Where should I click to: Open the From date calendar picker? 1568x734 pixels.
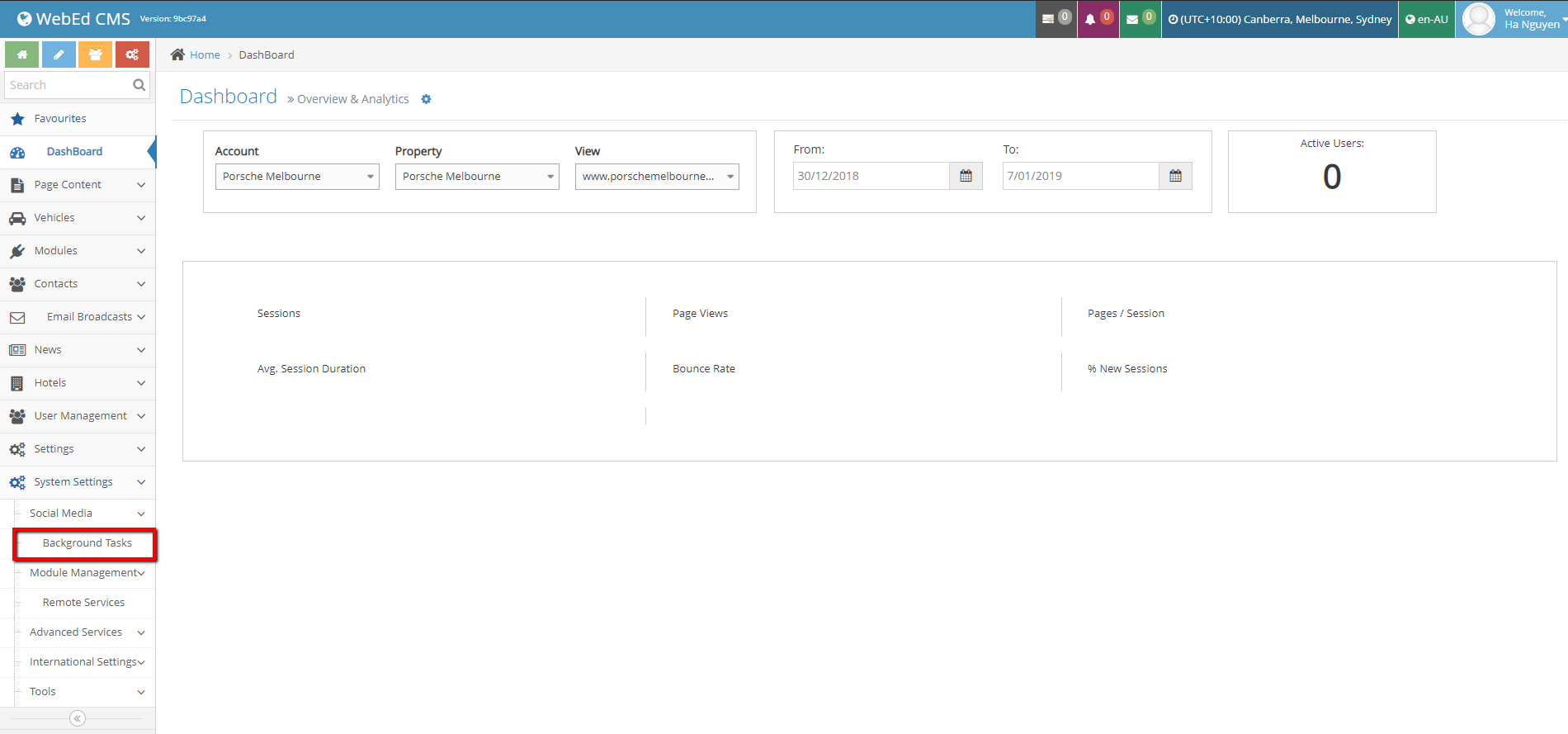(x=966, y=176)
